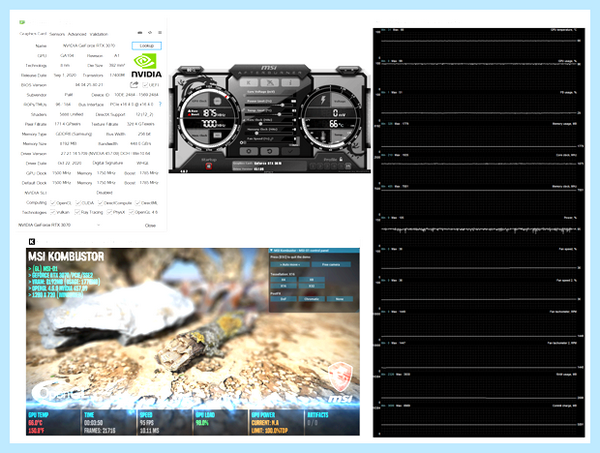Viewport: 600px width, 453px height.
Task: Set tessellation to X4 in Kombustor
Action: pyautogui.click(x=284, y=280)
